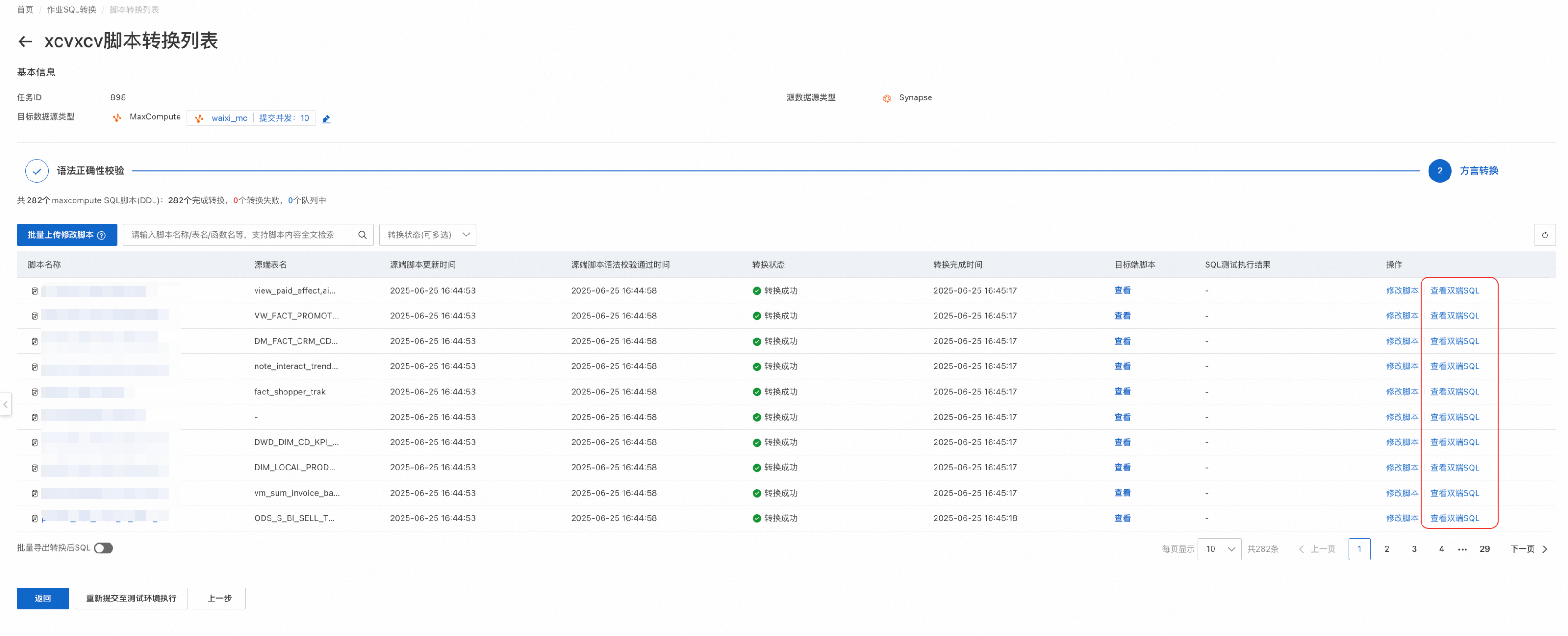Click 修改脚本 in view_paid_effect row
The width and height of the screenshot is (1568, 636).
point(1402,291)
